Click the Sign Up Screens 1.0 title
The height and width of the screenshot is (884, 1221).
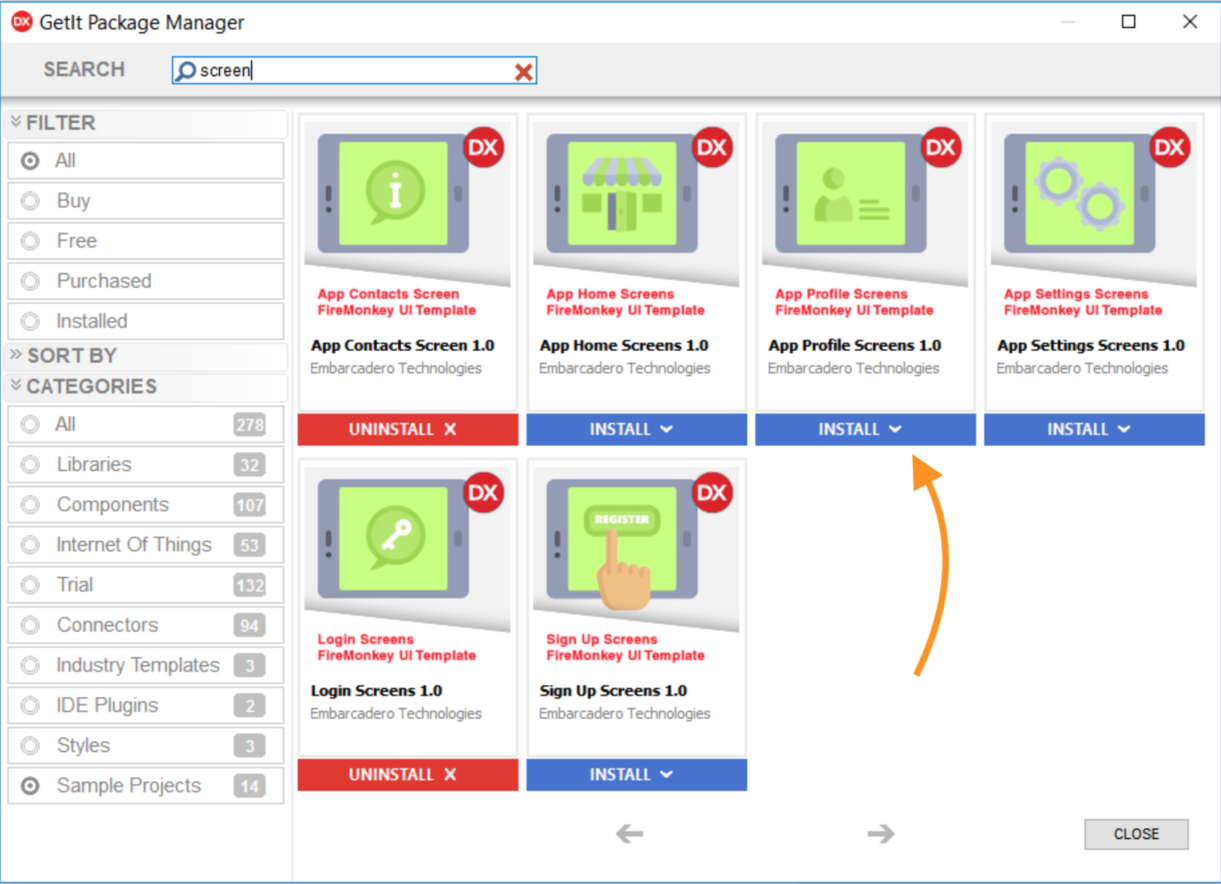coord(614,691)
